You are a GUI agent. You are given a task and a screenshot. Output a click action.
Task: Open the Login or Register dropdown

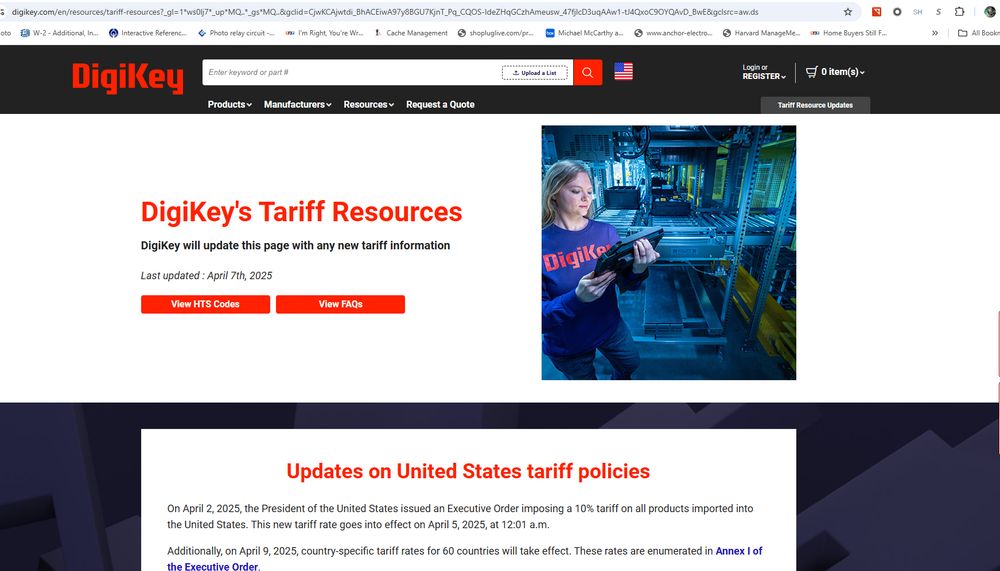(x=763, y=72)
